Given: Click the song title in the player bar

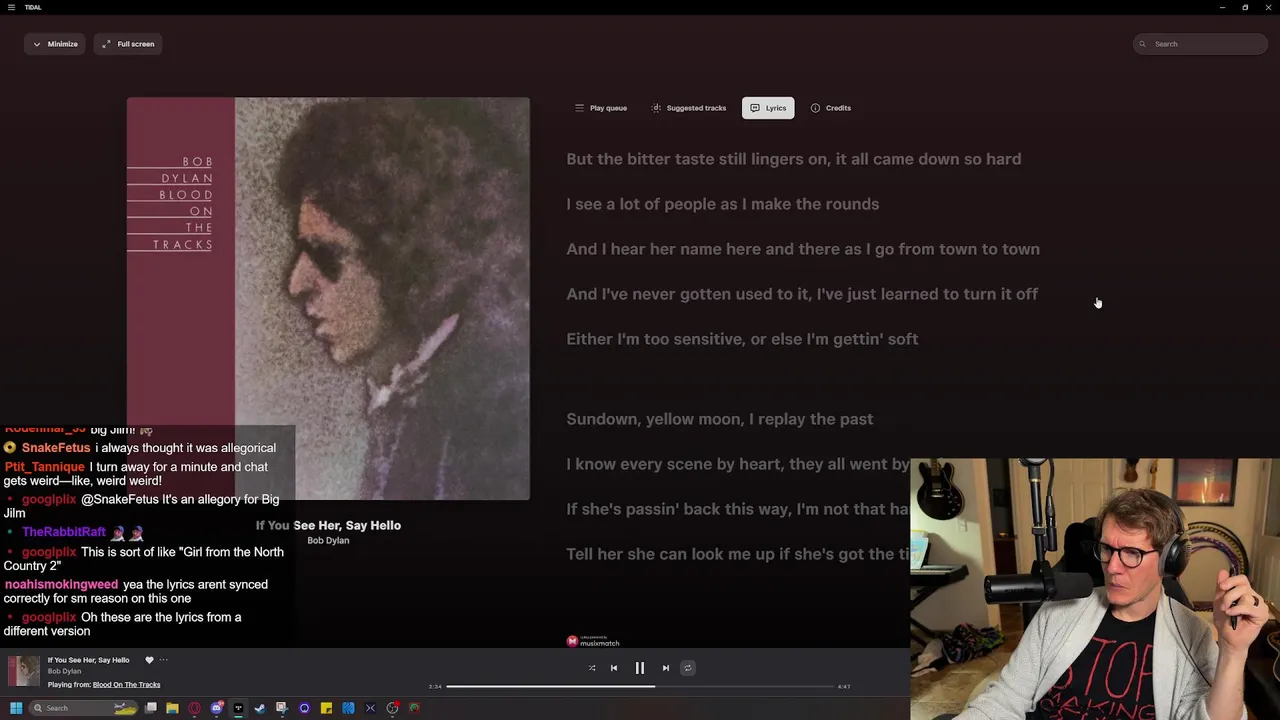Looking at the screenshot, I should [x=88, y=660].
